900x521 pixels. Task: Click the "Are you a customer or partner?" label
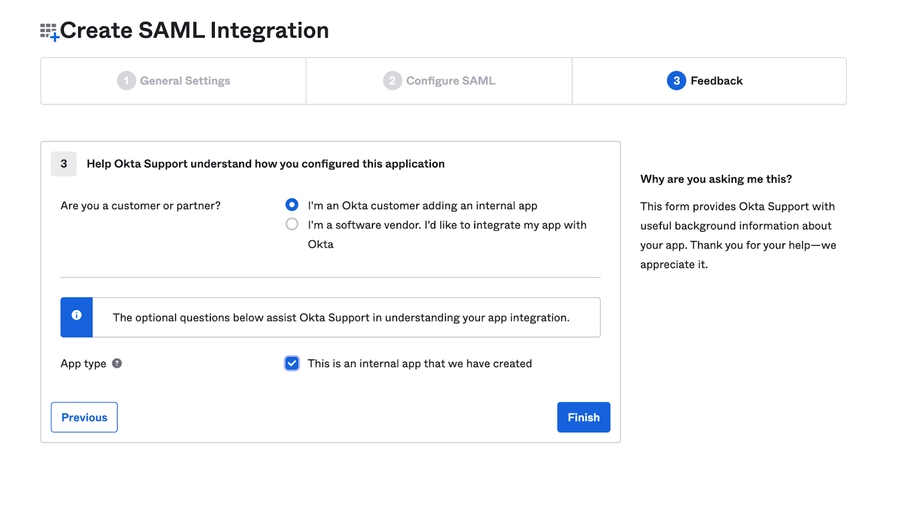(141, 206)
